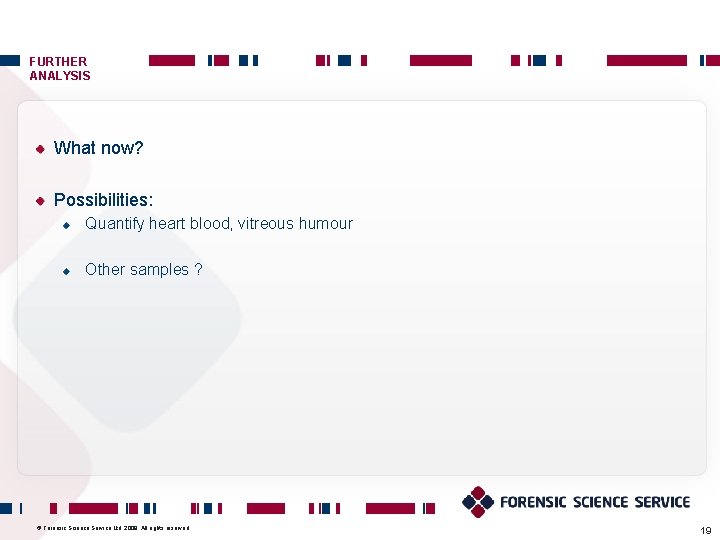Click the Forensic Science Service diamond logo icon

[x=478, y=501]
